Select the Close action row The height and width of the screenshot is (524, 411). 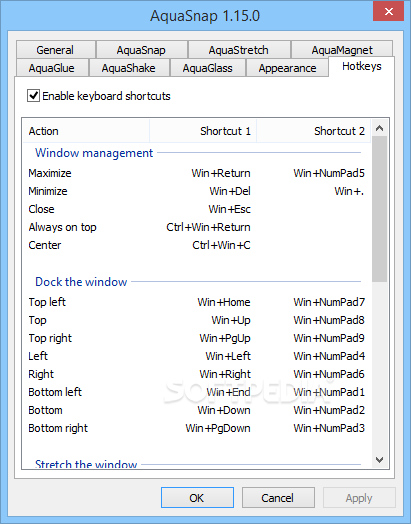click(197, 209)
